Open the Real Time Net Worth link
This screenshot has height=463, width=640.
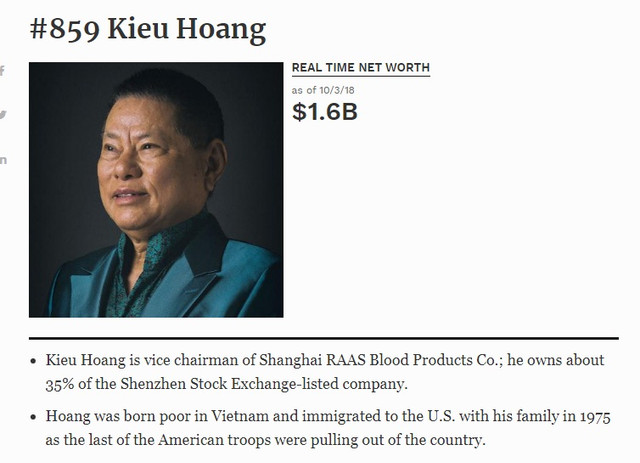pos(360,68)
